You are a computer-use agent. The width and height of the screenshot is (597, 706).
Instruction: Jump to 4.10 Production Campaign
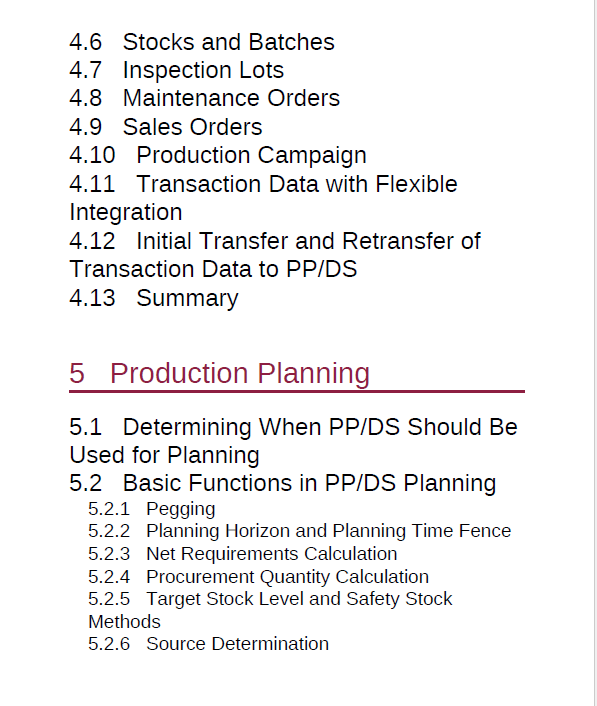point(218,156)
